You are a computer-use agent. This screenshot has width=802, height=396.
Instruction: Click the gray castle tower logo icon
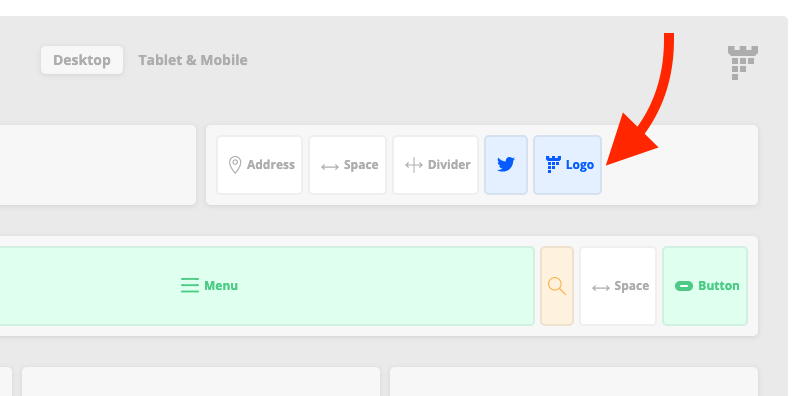743,62
